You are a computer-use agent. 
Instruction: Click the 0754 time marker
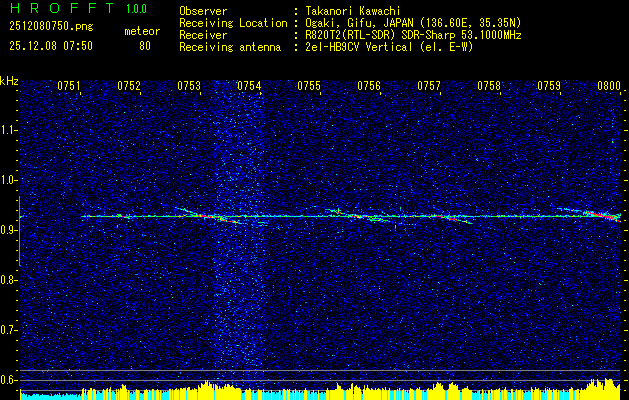click(249, 85)
